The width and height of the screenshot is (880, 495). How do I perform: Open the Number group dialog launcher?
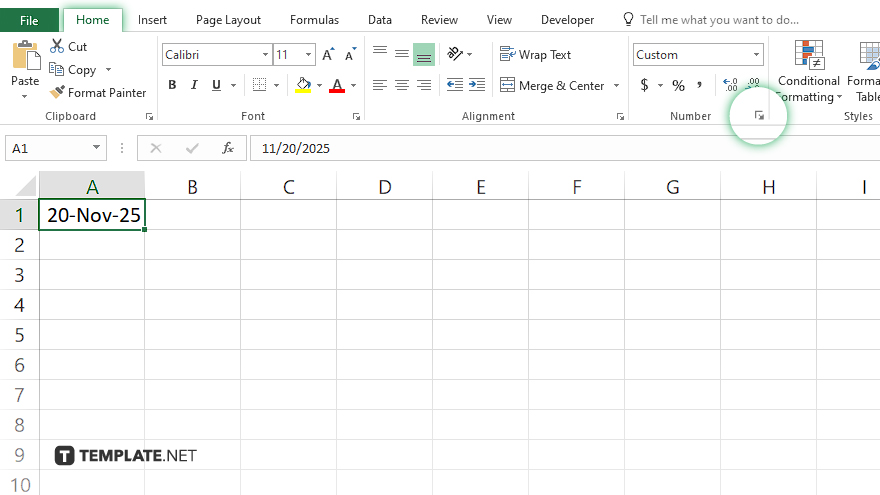pos(759,117)
